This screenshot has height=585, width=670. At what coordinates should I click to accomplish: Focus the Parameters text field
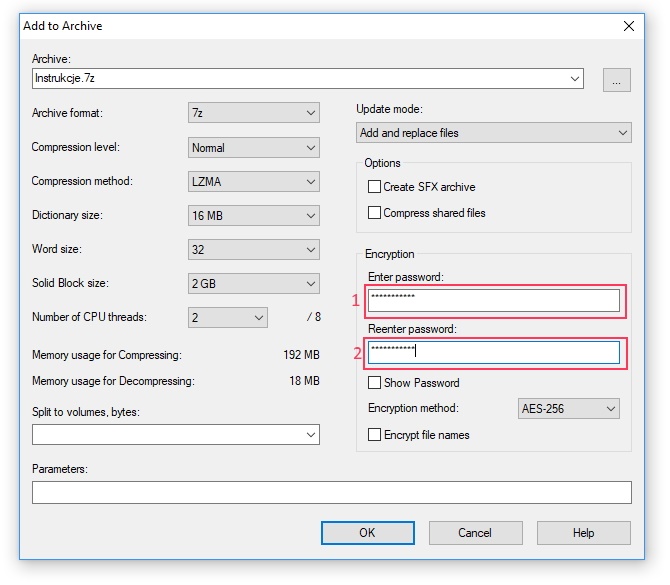point(331,492)
